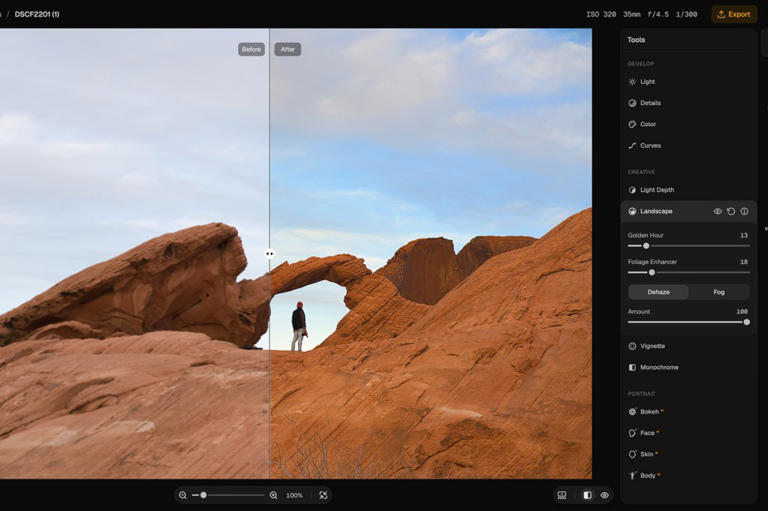Click the Before label on the image

[251, 49]
